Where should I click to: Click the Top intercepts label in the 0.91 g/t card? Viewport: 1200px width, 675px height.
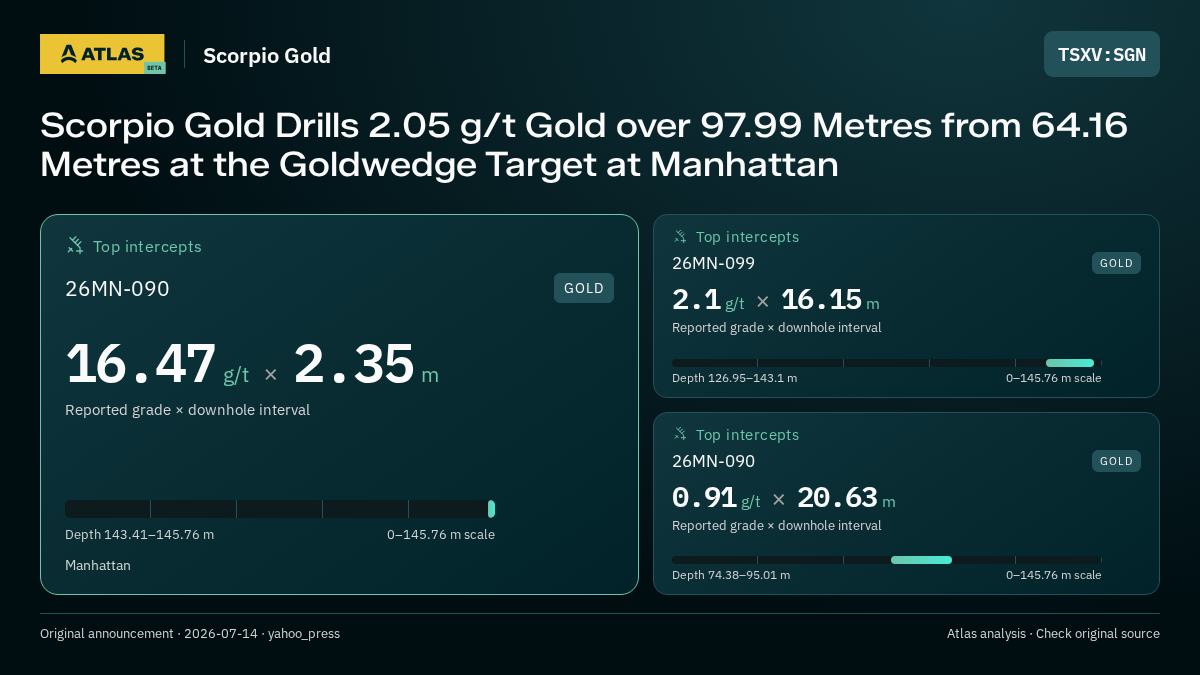point(747,435)
